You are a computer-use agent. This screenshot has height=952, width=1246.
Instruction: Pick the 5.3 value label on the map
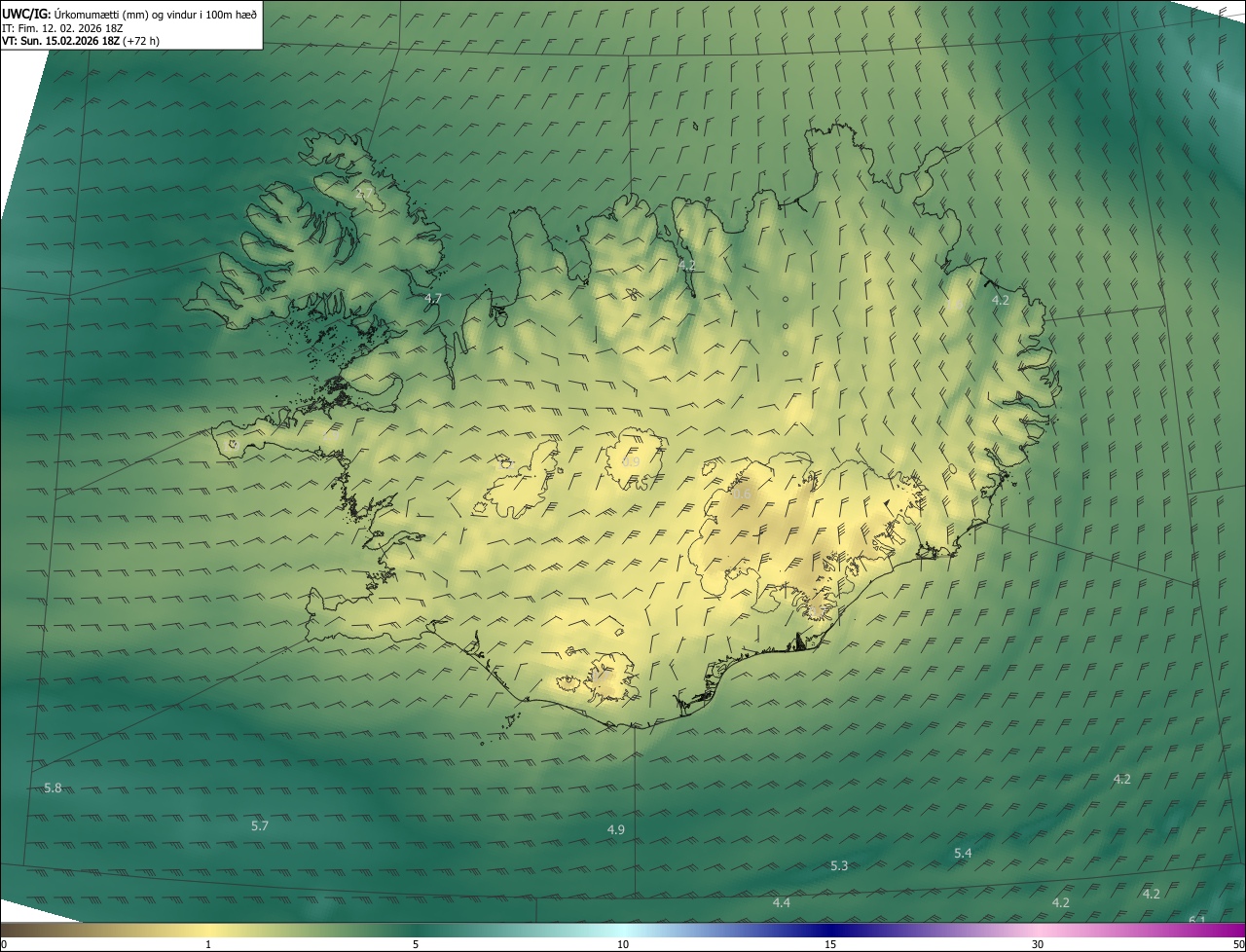pos(839,865)
